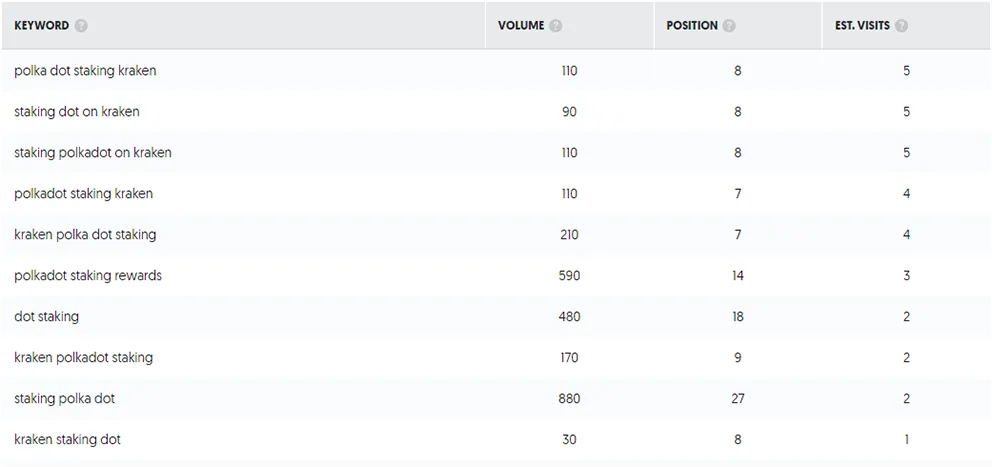Viewport: 992px width, 467px height.
Task: Click kraken polkadot staking keyword
Action: click(84, 358)
